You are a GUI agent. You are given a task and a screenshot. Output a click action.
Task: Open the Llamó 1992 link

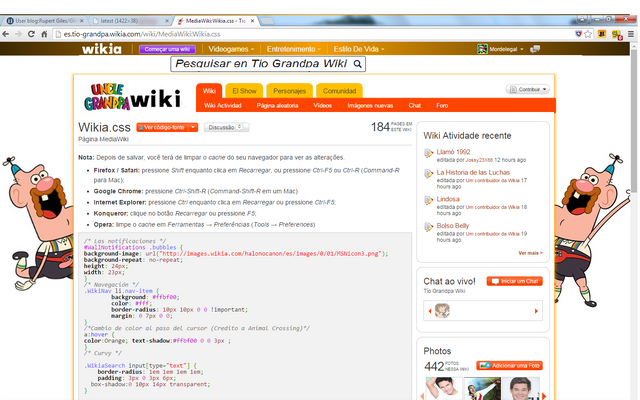pos(453,152)
